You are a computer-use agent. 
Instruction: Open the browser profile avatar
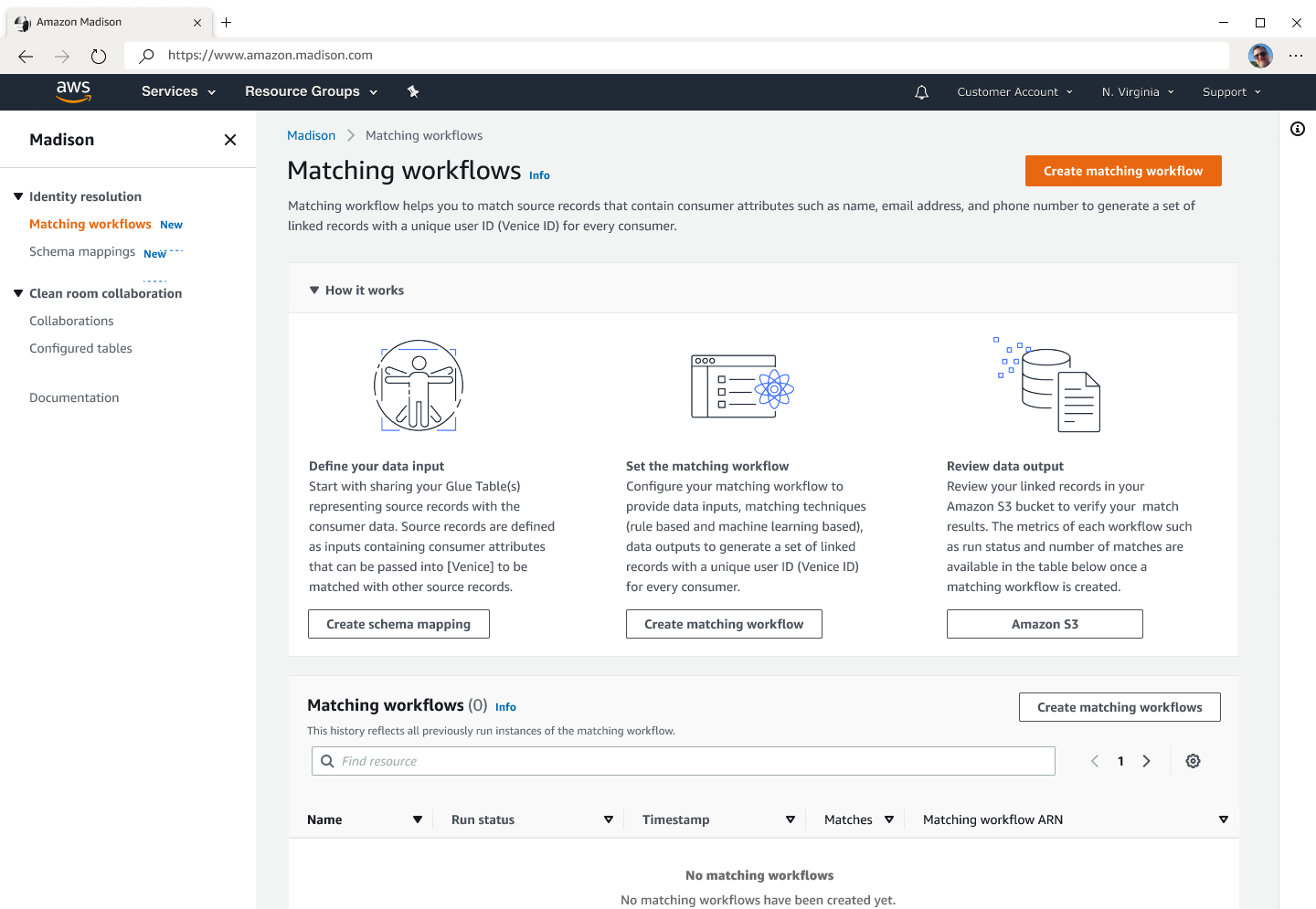tap(1260, 56)
